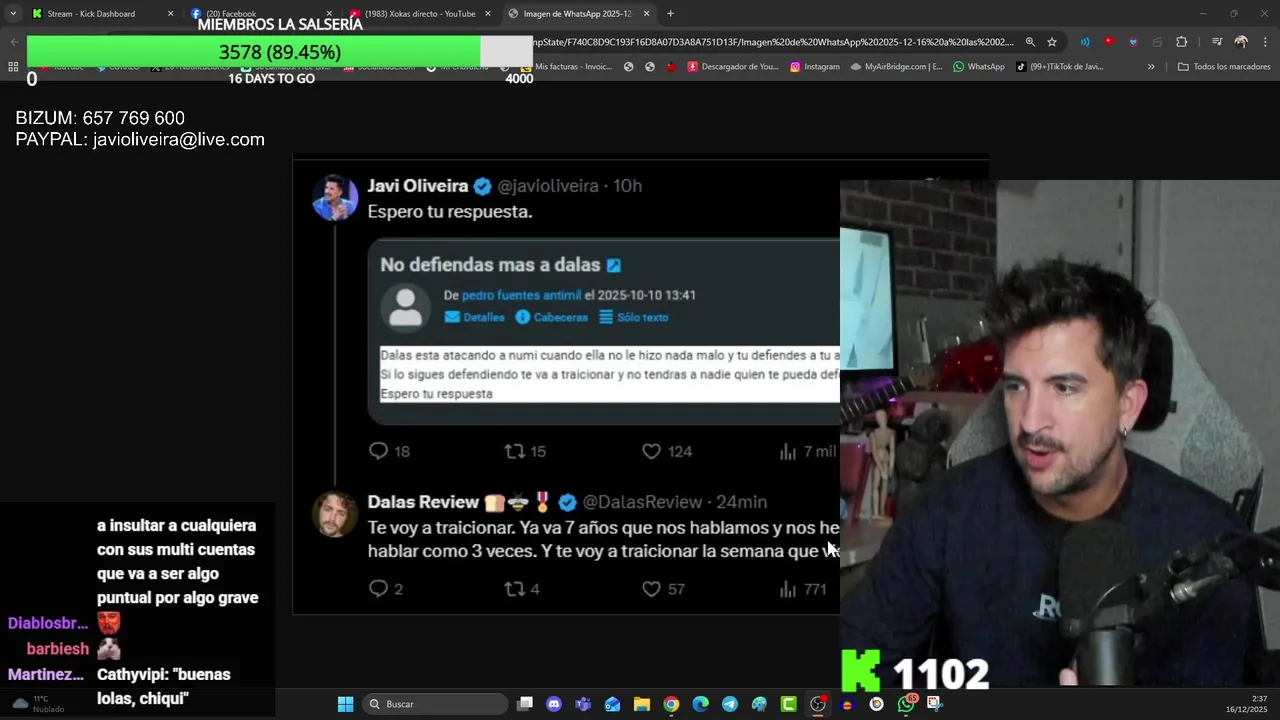Click the Javi Oliveira display name
Image resolution: width=1280 pixels, height=720 pixels.
tap(418, 186)
